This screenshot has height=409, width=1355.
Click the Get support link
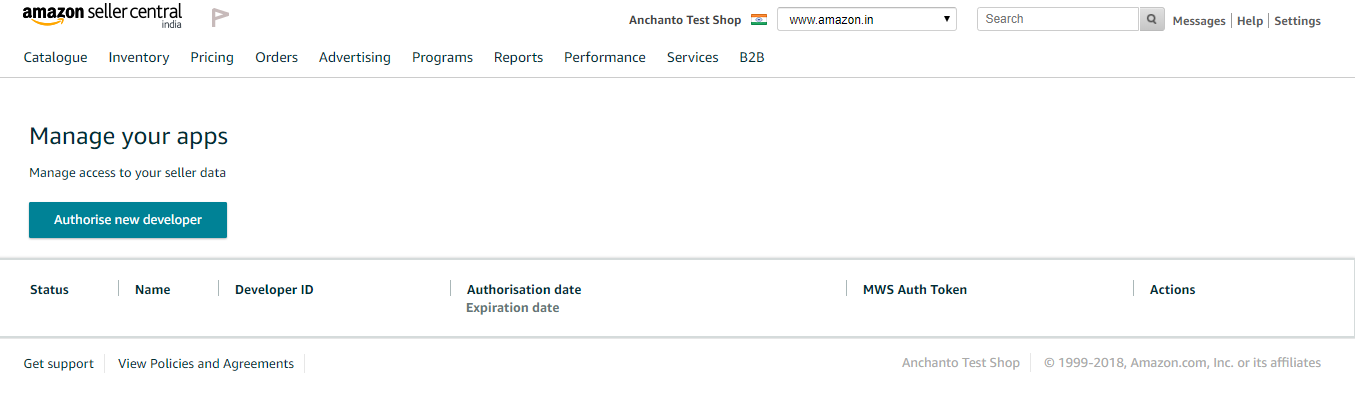(x=59, y=364)
